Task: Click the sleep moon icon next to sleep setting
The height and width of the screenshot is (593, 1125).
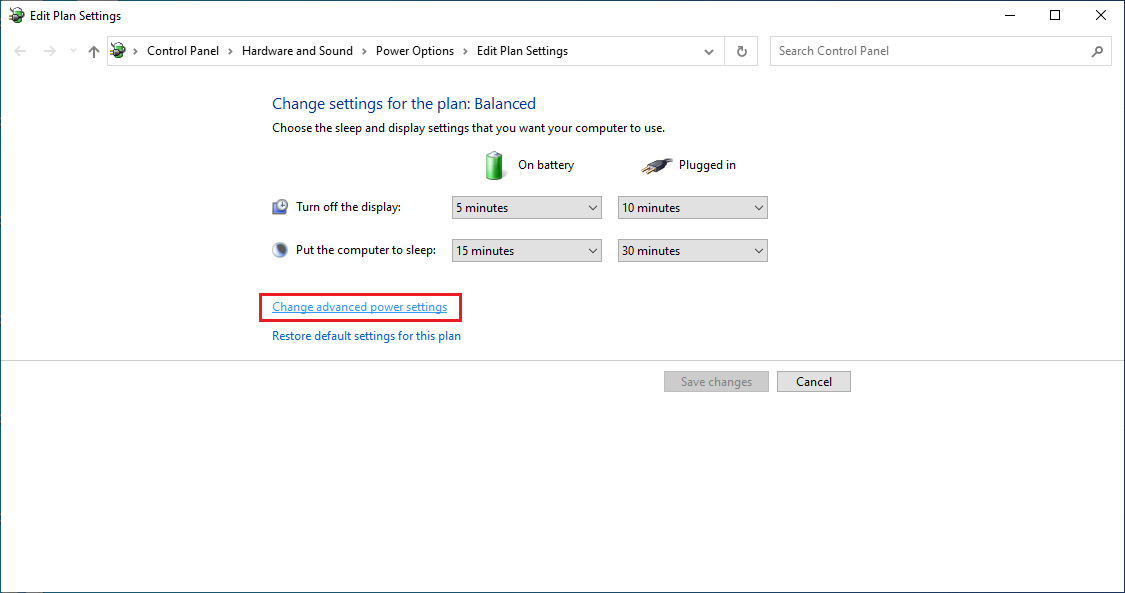Action: pyautogui.click(x=279, y=249)
